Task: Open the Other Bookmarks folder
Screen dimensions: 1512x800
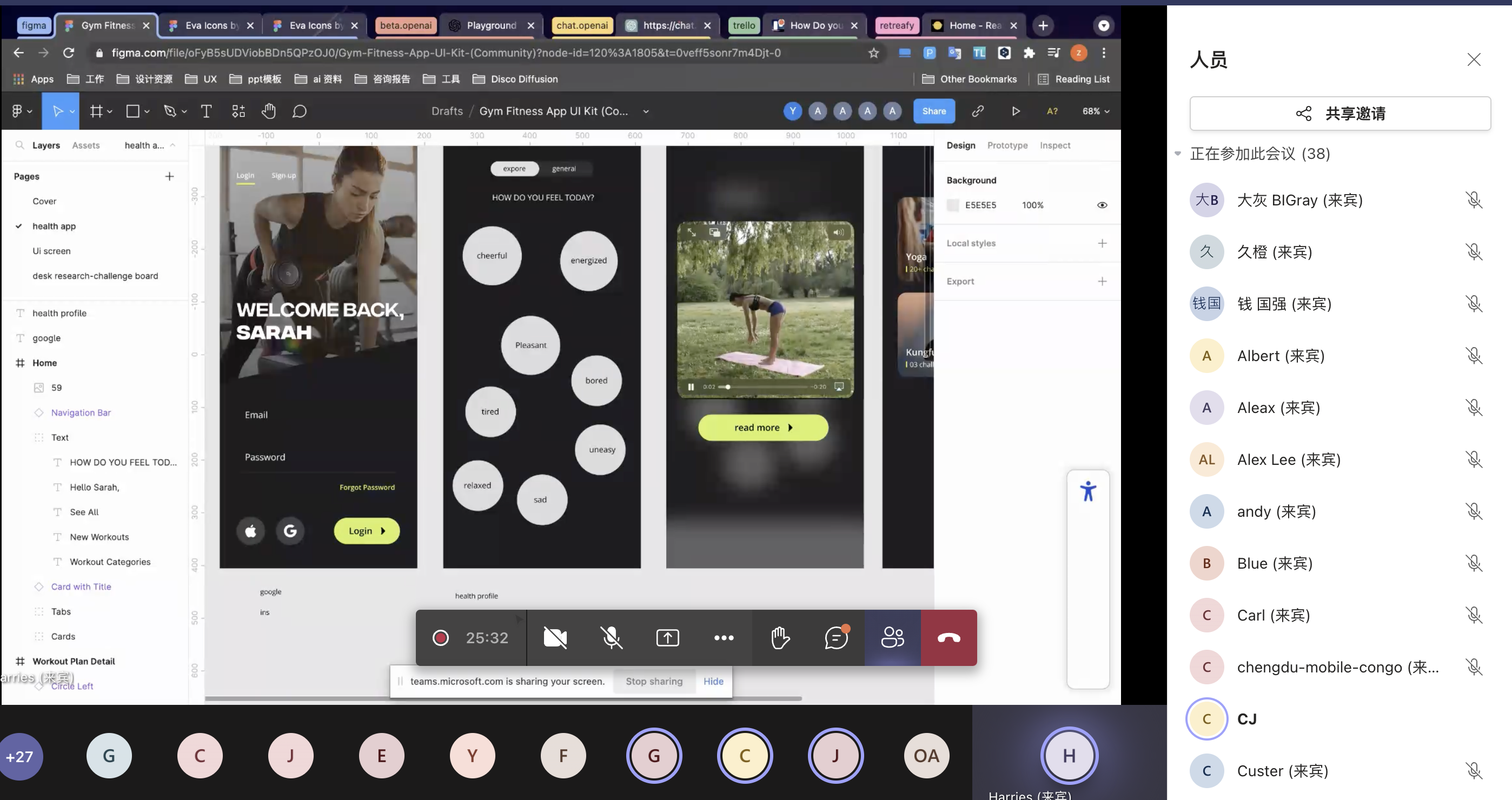Action: [x=970, y=79]
